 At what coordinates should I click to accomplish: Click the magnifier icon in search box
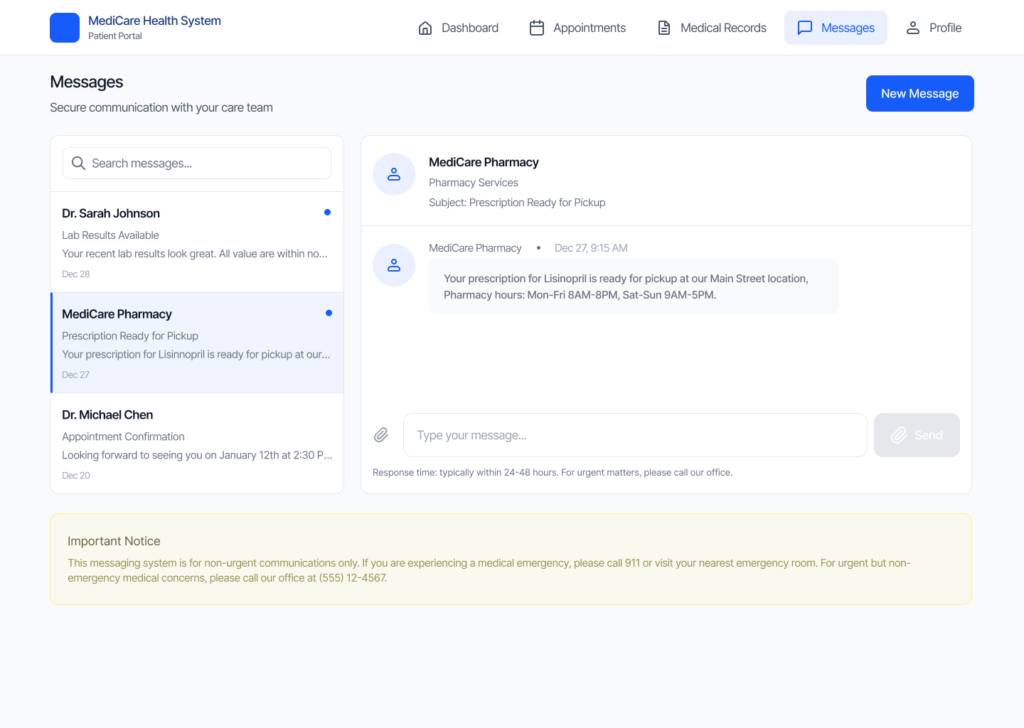(x=78, y=163)
